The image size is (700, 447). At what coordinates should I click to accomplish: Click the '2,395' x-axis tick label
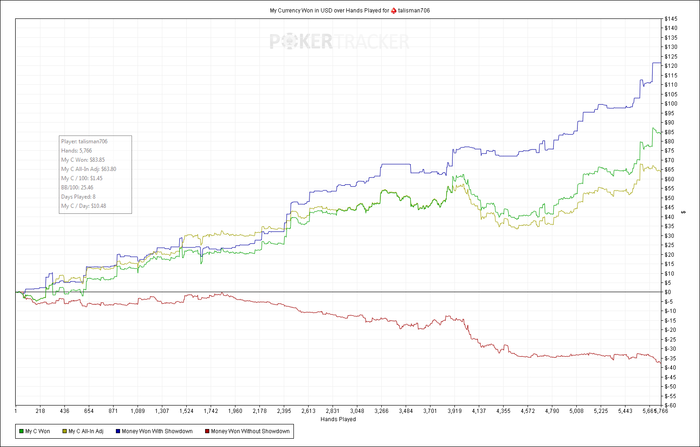click(x=283, y=411)
